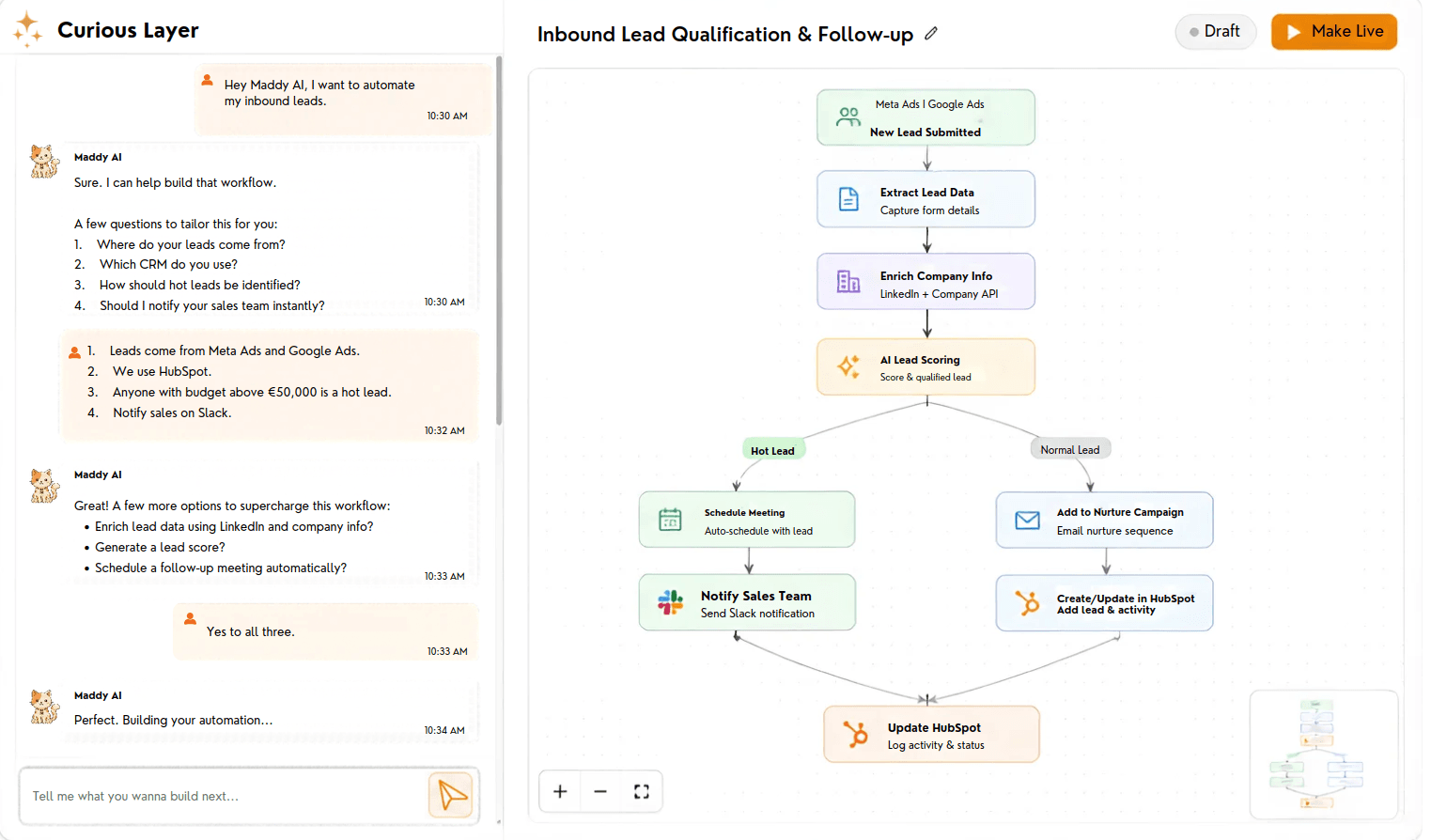
Task: Click the people icon in New Lead Submitted node
Action: [848, 117]
